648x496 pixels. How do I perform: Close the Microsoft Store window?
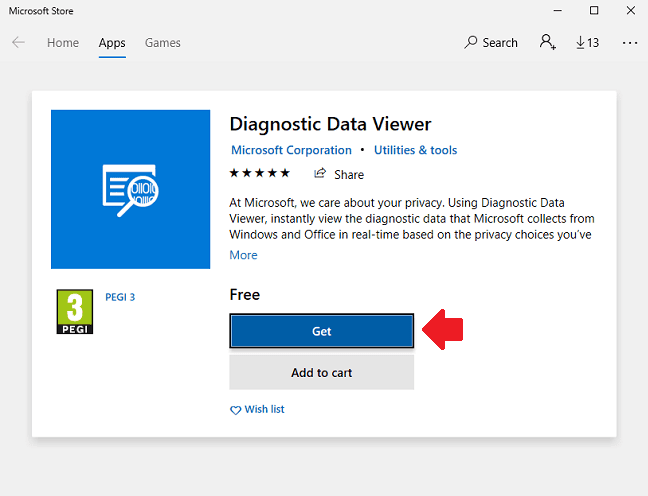point(631,11)
